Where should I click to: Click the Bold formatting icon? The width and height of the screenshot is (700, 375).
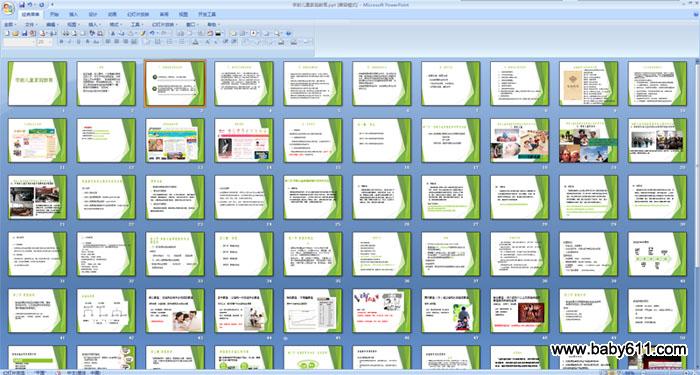(62, 42)
